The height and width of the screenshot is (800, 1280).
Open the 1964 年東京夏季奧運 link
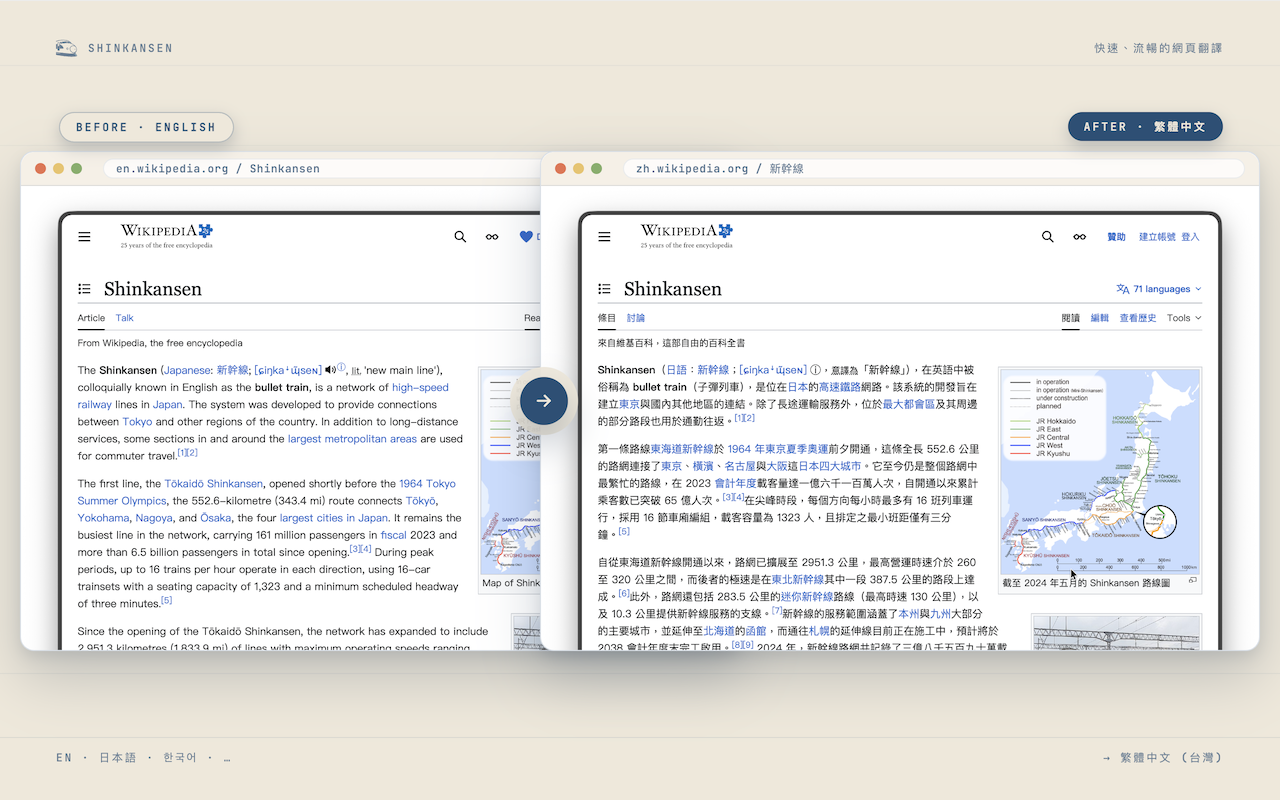[x=778, y=449]
